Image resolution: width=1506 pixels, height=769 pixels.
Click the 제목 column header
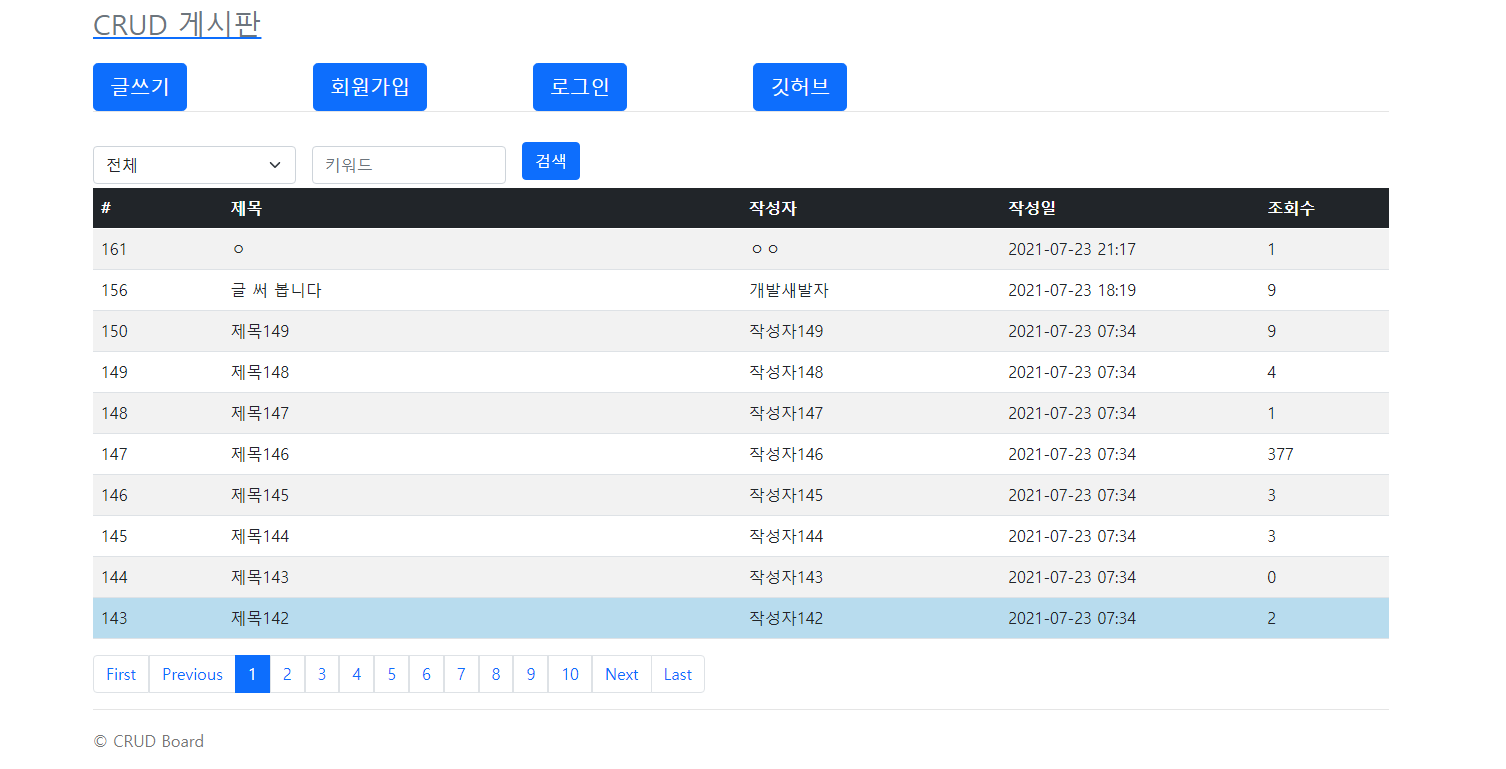coord(247,209)
